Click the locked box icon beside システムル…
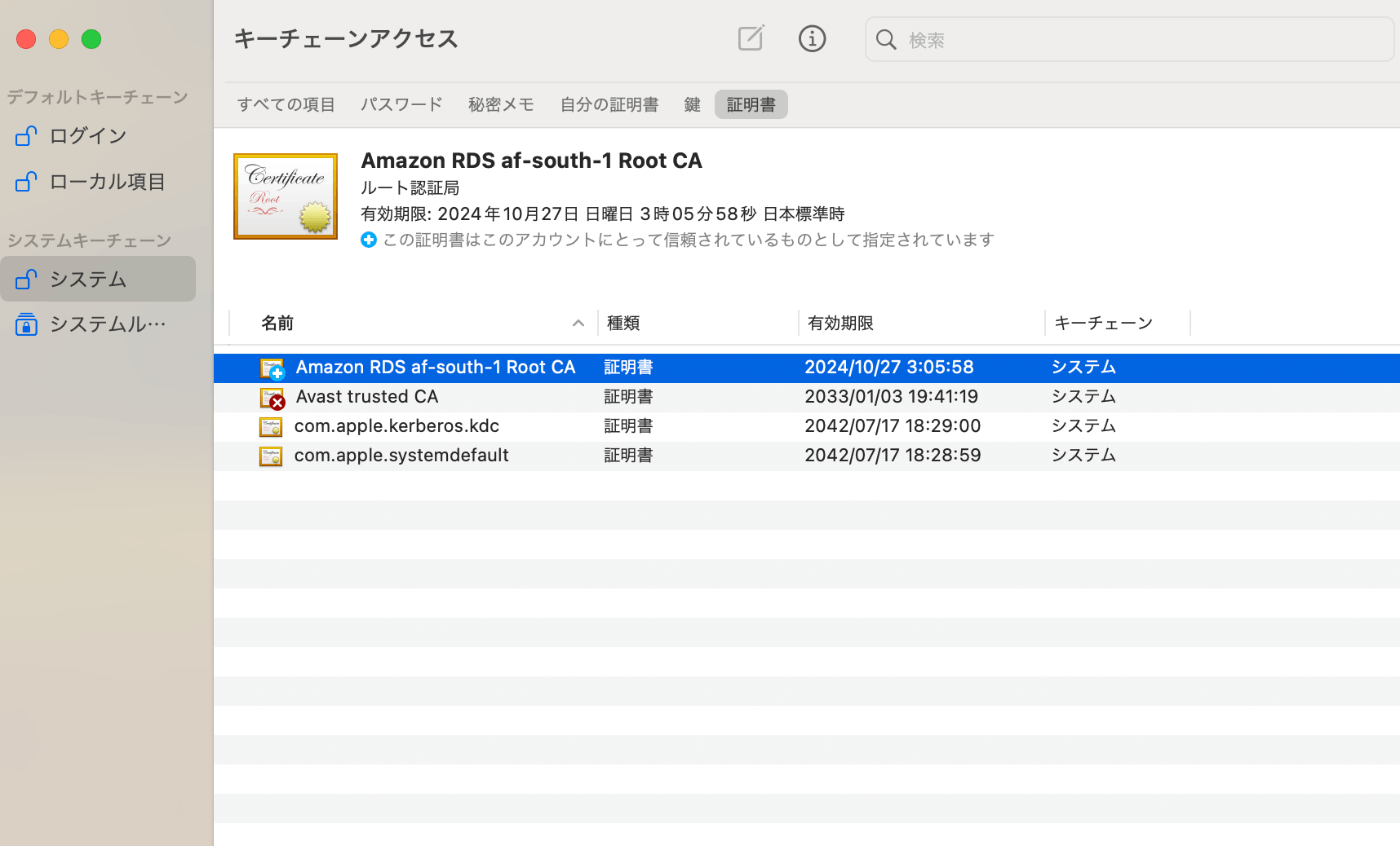The height and width of the screenshot is (846, 1400). pos(27,324)
